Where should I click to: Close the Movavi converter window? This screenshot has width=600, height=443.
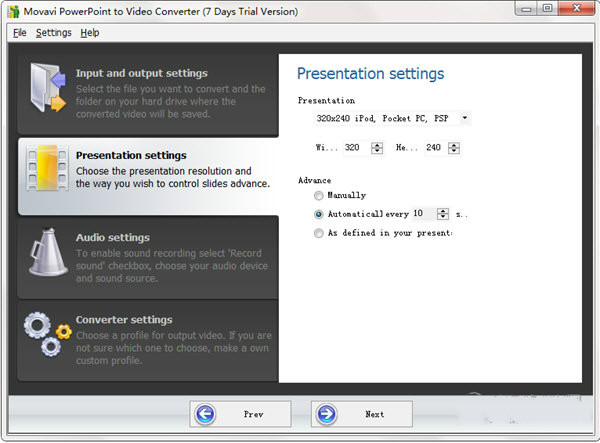coord(577,8)
